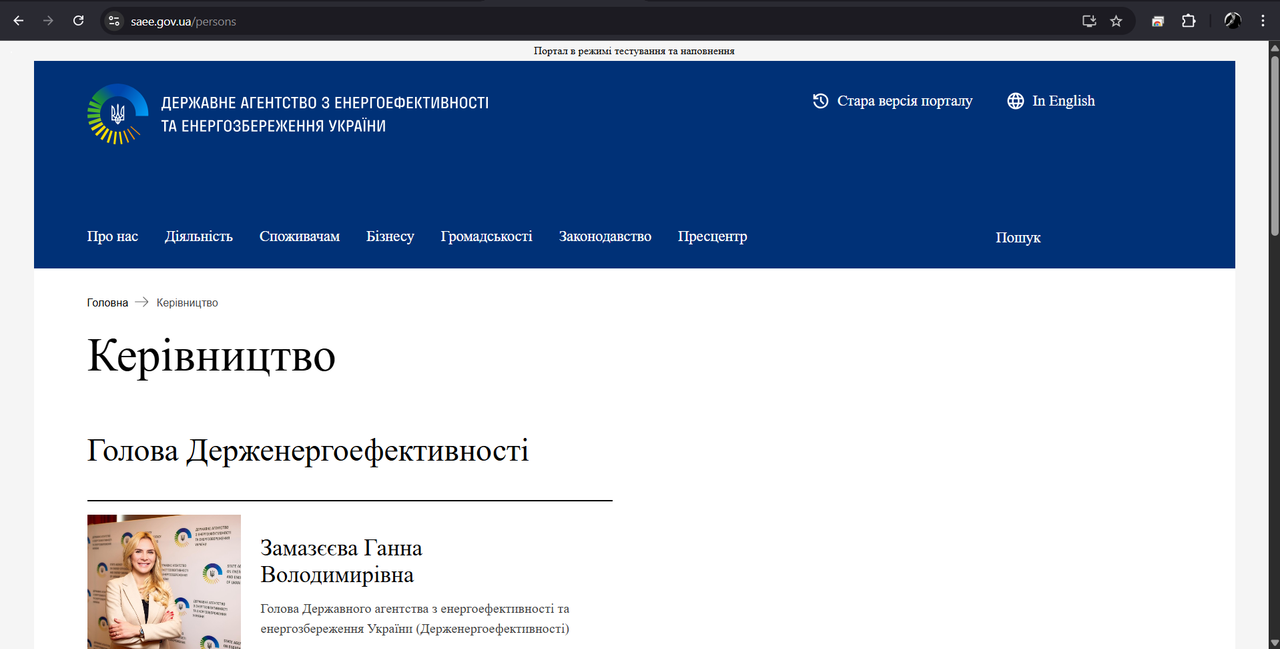Switch language with In English link
The height and width of the screenshot is (649, 1280).
[1064, 101]
